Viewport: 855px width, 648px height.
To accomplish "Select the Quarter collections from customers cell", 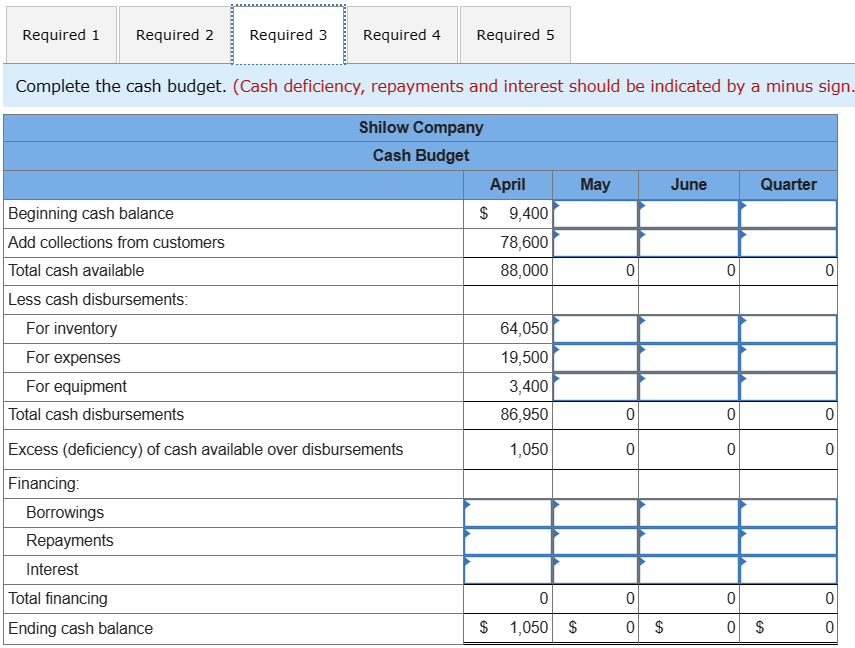I will (x=790, y=242).
